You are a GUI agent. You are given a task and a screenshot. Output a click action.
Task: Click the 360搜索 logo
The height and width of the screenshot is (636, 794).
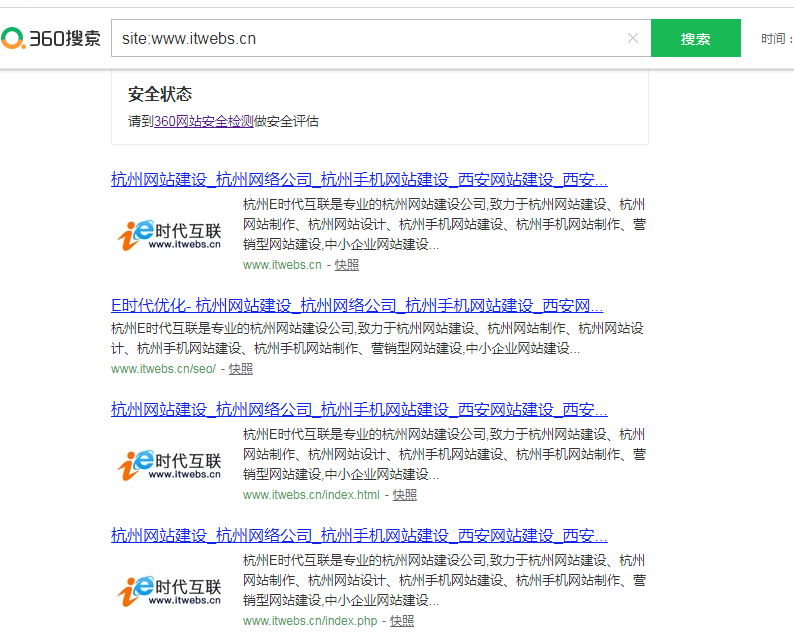(x=51, y=39)
